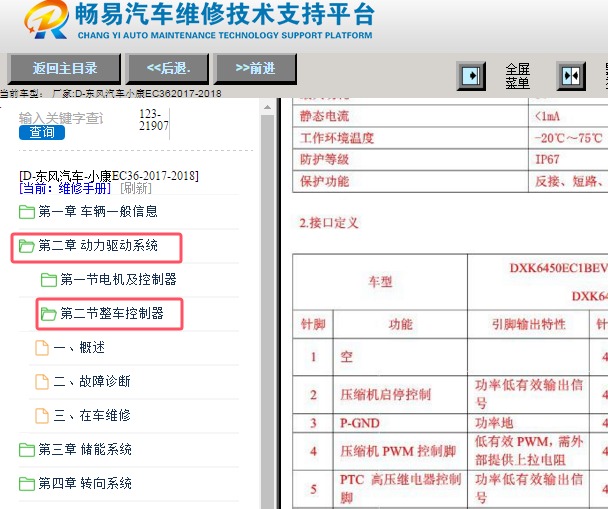Image resolution: width=608 pixels, height=509 pixels.
Task: Expand 第四章 转向系统 chapter
Action: pos(85,483)
